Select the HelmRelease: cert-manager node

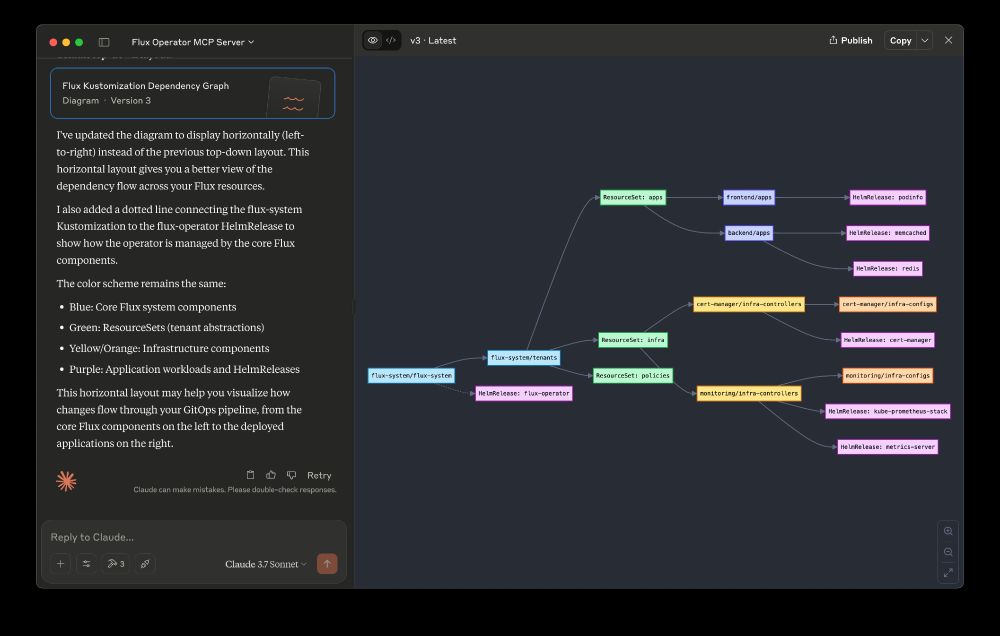[x=887, y=340]
